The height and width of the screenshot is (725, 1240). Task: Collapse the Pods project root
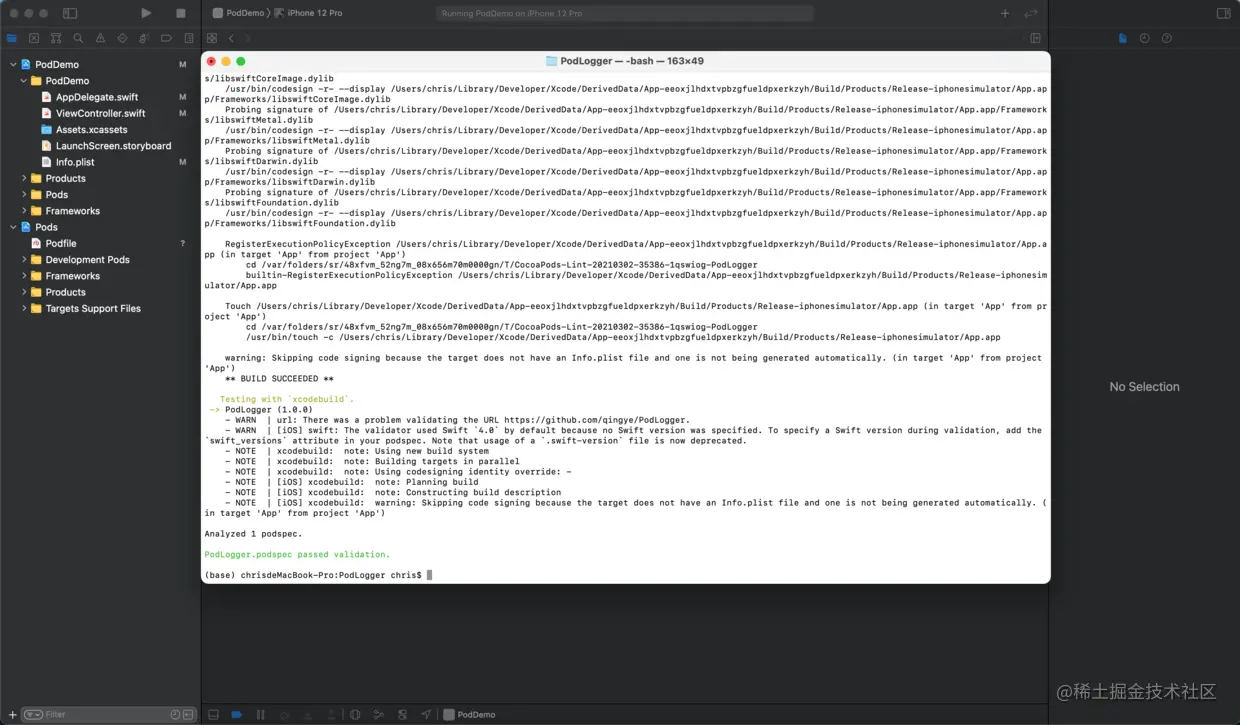(x=13, y=227)
